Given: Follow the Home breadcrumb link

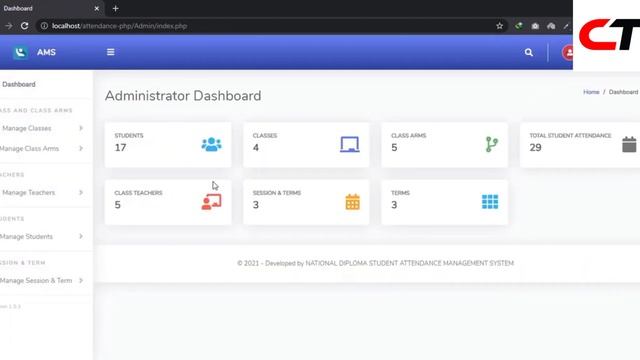Looking at the screenshot, I should point(591,92).
